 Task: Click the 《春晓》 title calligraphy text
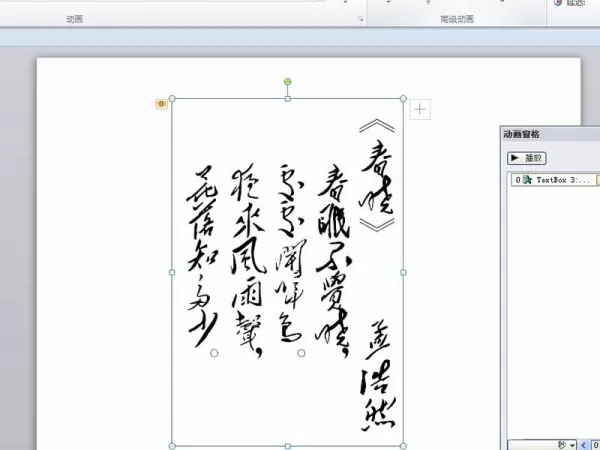click(x=377, y=175)
